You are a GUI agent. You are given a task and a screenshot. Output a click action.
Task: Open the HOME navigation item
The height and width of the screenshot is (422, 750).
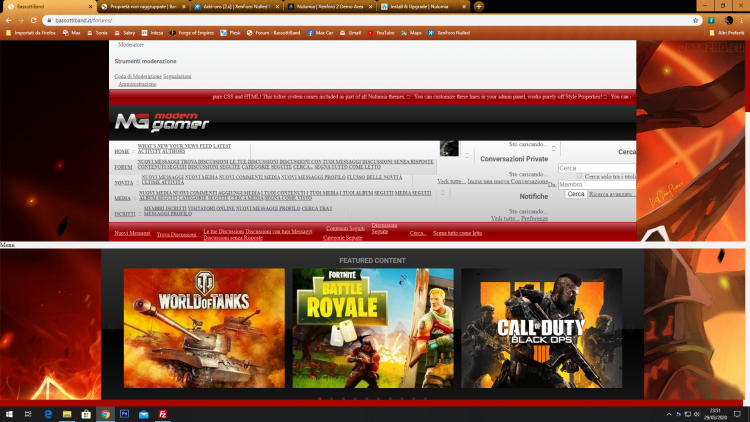pos(122,151)
